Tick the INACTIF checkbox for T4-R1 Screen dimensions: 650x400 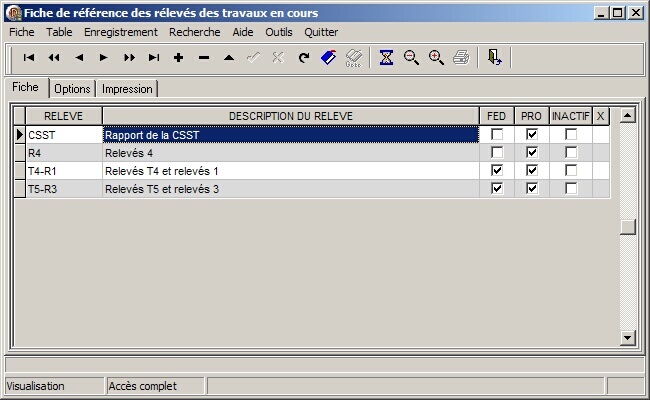coord(571,171)
